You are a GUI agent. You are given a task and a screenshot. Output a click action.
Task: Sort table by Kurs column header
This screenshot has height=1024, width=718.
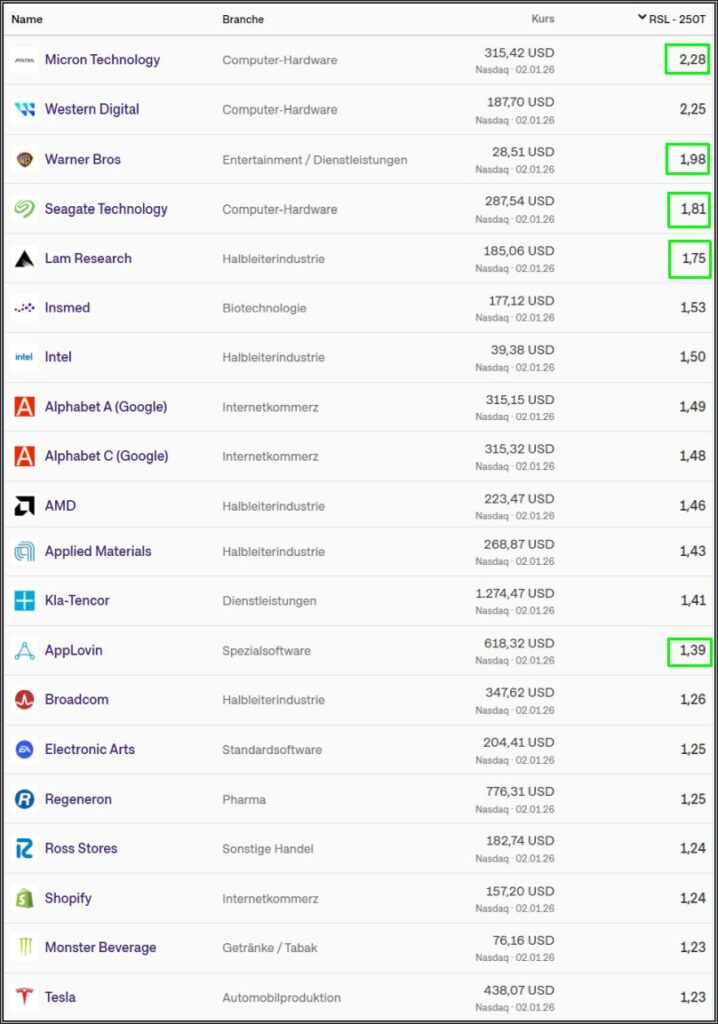pos(542,19)
